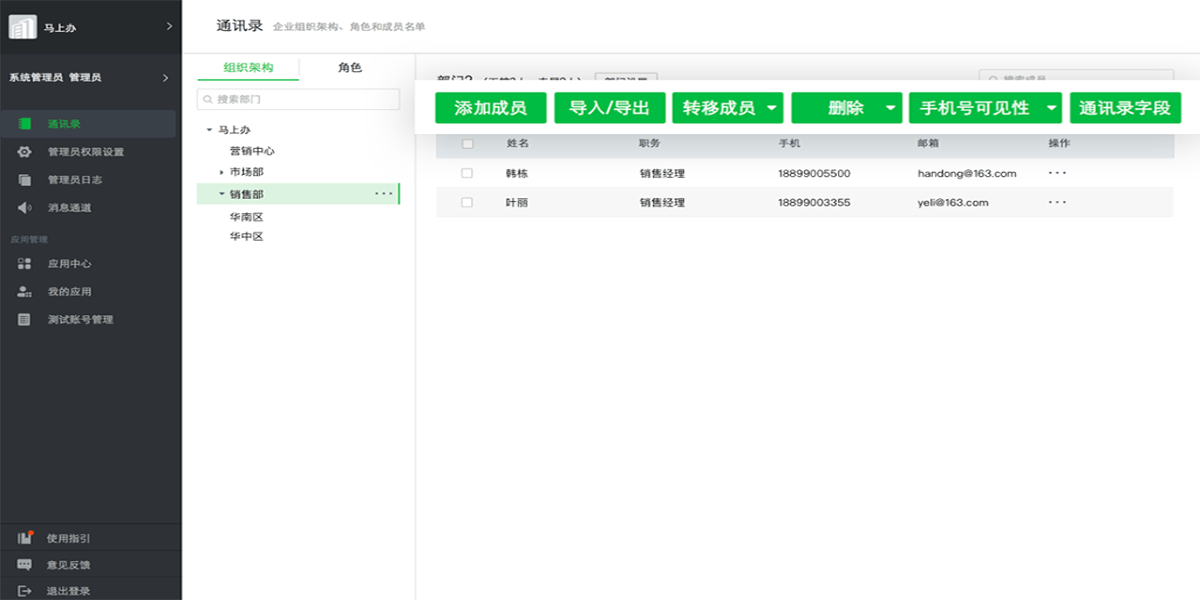The image size is (1200, 600).
Task: Tick the select-all checkbox in table header
Action: point(467,144)
